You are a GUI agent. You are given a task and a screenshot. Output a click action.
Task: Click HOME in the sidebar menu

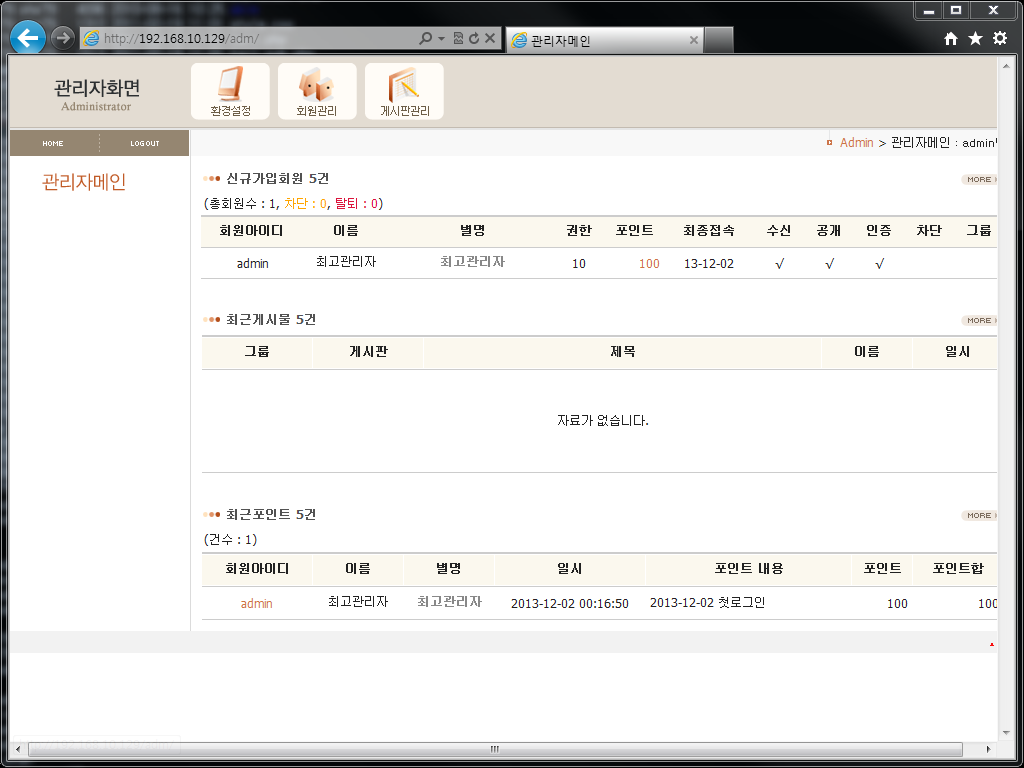tap(53, 143)
